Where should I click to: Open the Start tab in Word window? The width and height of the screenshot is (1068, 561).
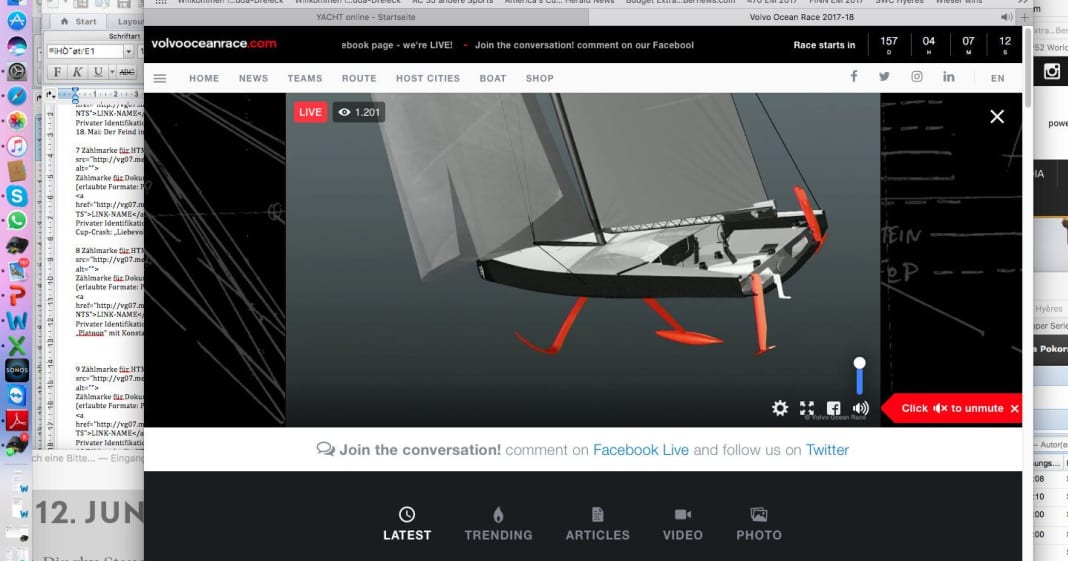coord(80,21)
